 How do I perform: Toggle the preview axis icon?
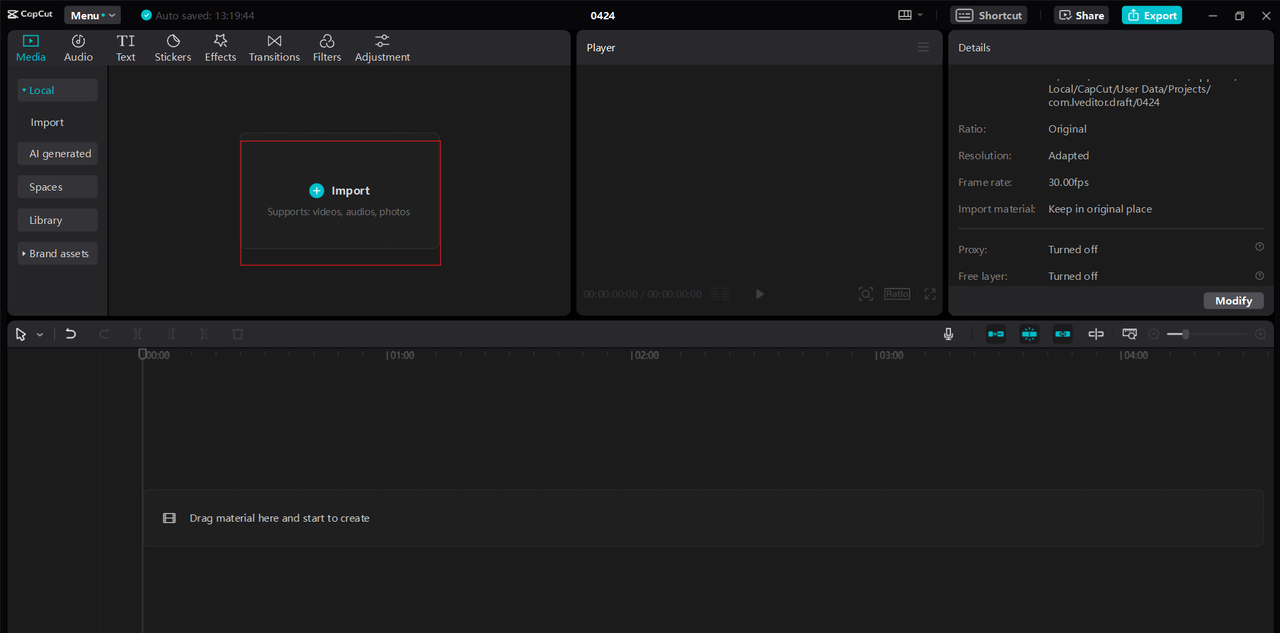[x=1096, y=334]
